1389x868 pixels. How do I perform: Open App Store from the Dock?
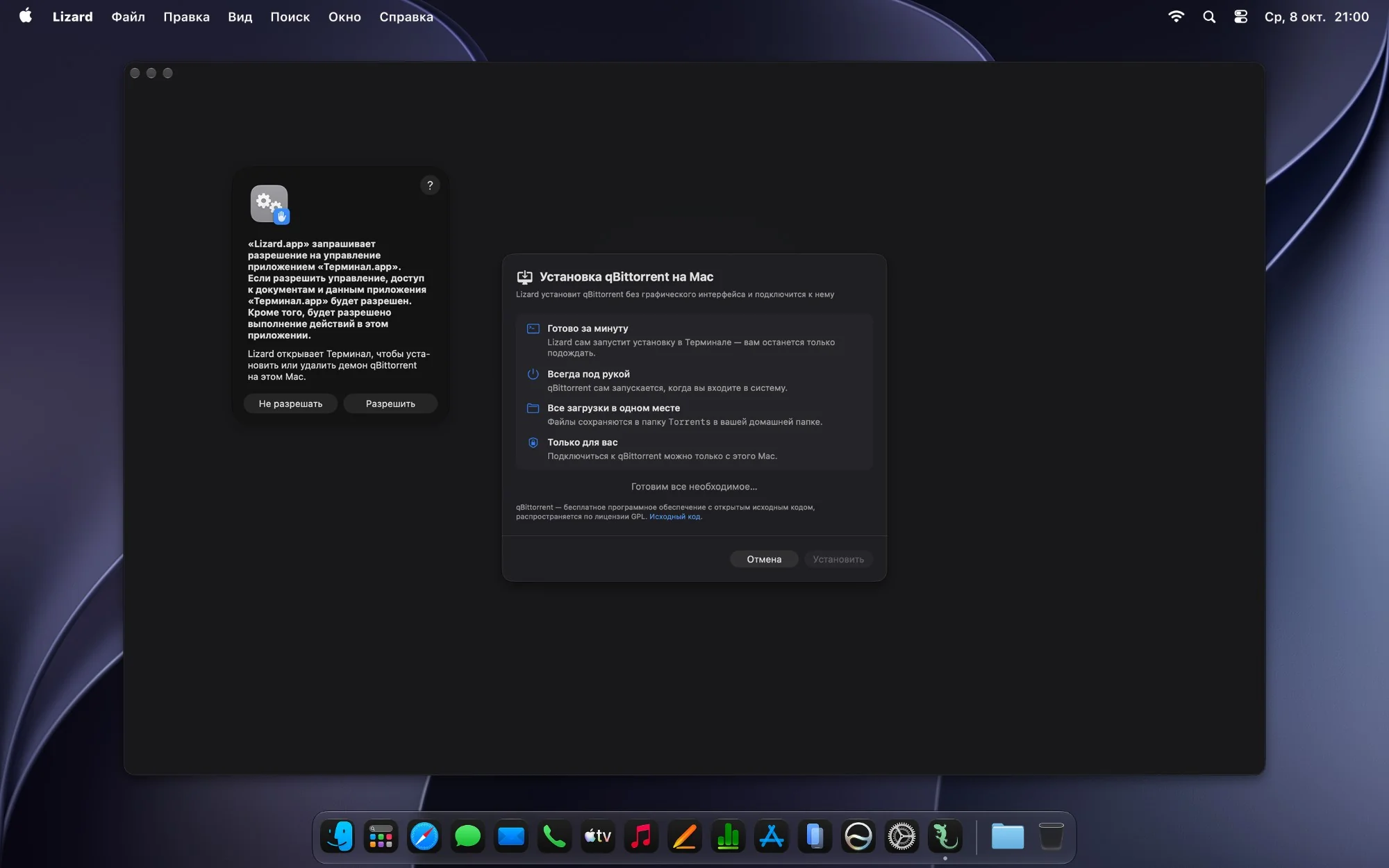772,836
